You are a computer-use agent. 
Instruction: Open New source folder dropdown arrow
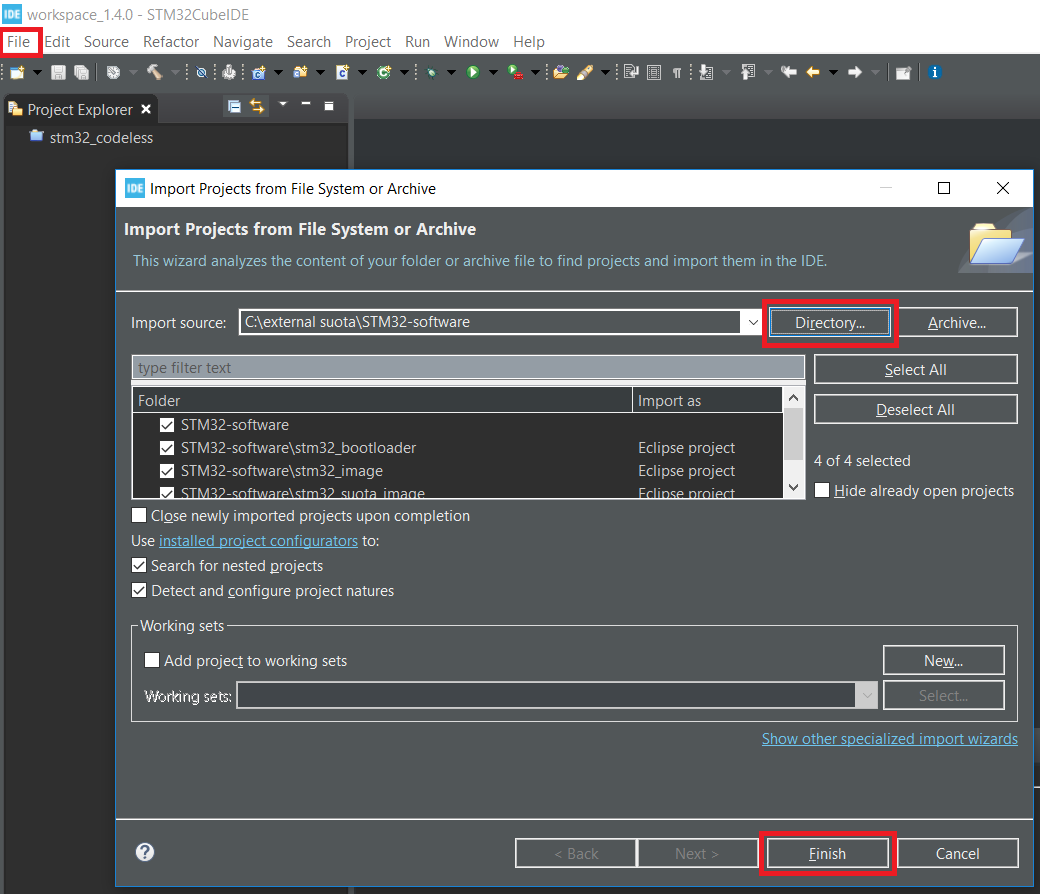320,72
